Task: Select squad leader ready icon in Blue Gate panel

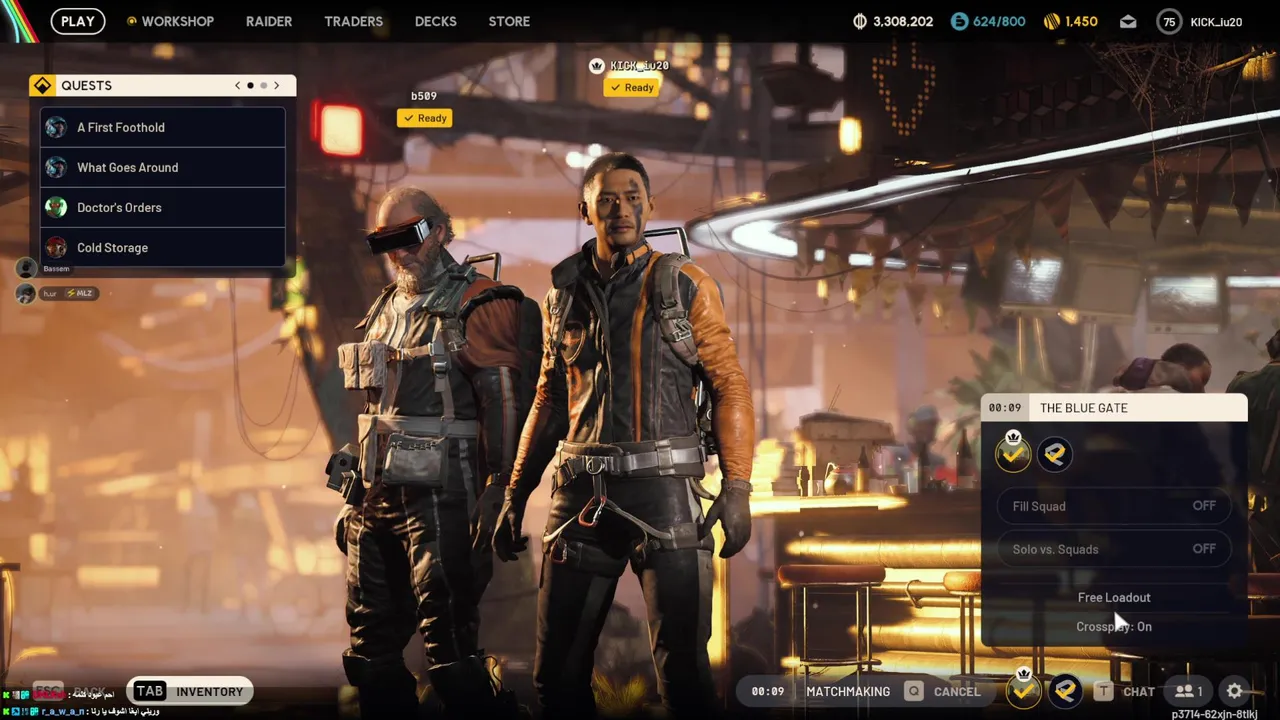Action: (x=1013, y=453)
